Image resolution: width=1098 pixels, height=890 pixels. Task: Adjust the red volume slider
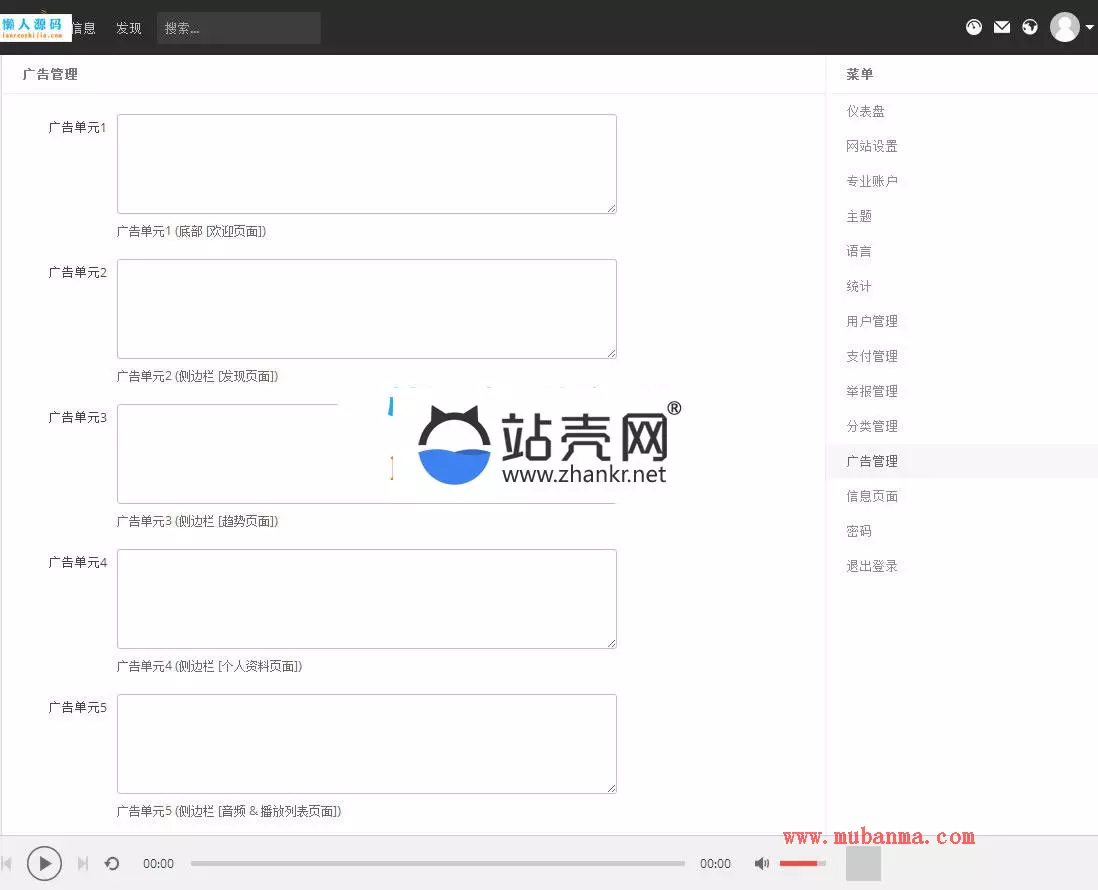click(x=802, y=863)
